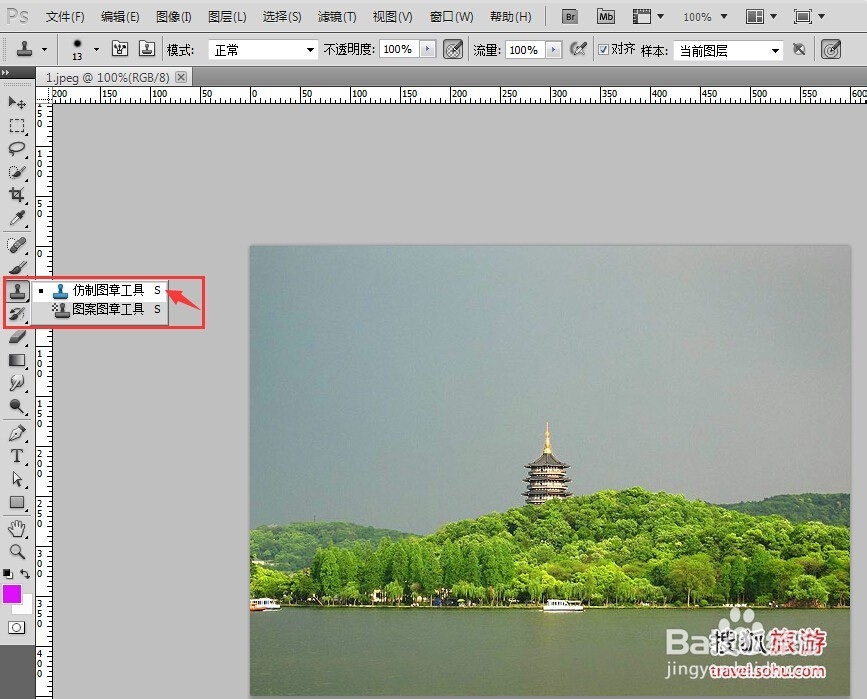
Task: Click the opacity 100% input field
Action: coord(399,49)
